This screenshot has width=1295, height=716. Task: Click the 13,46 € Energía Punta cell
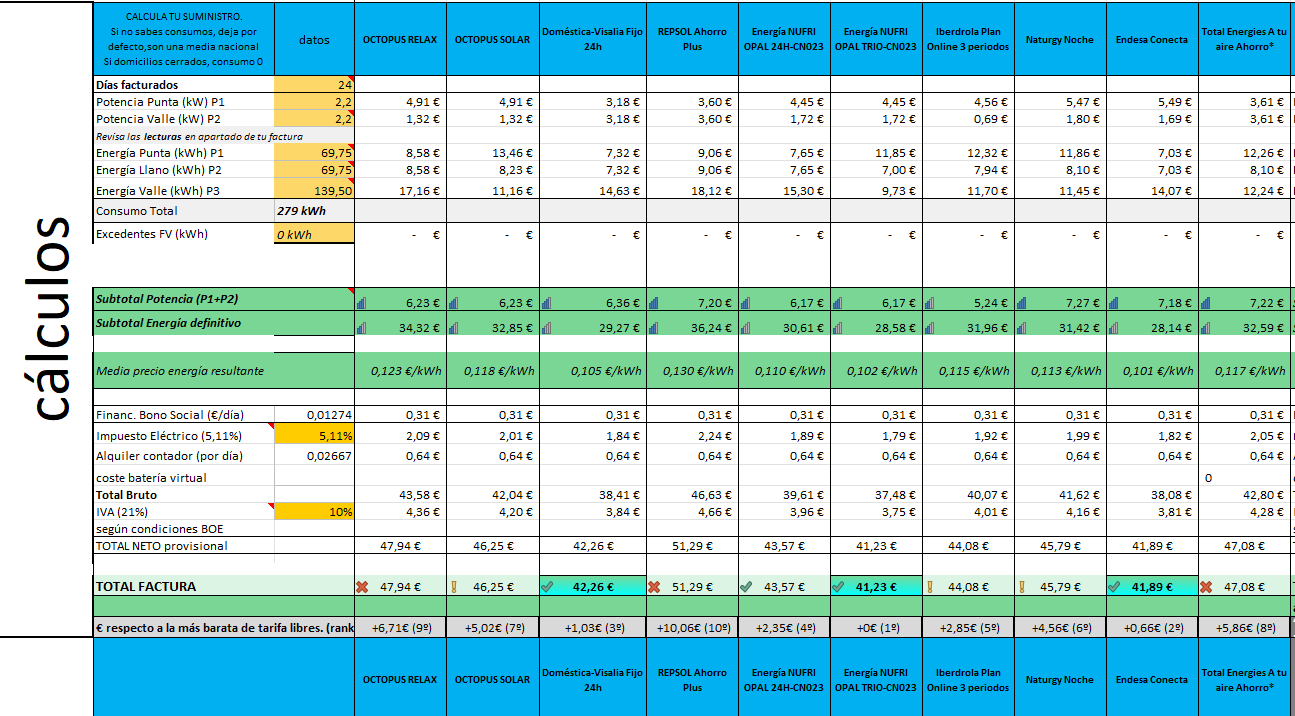(492, 153)
